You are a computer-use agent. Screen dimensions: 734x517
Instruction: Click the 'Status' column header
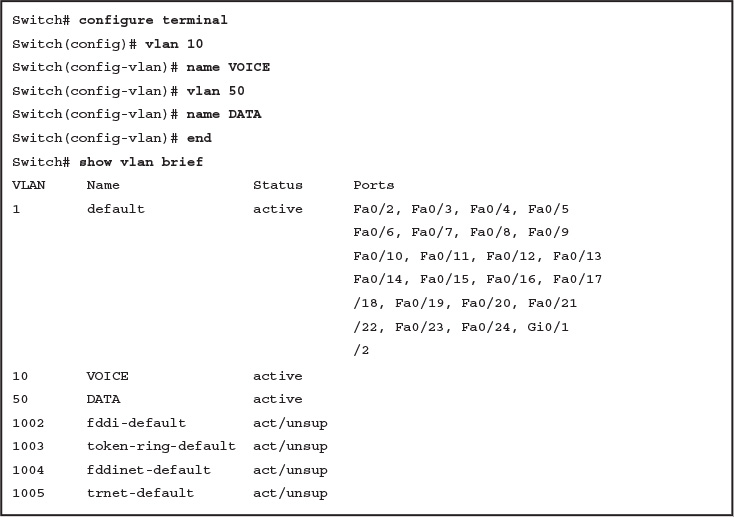click(278, 185)
